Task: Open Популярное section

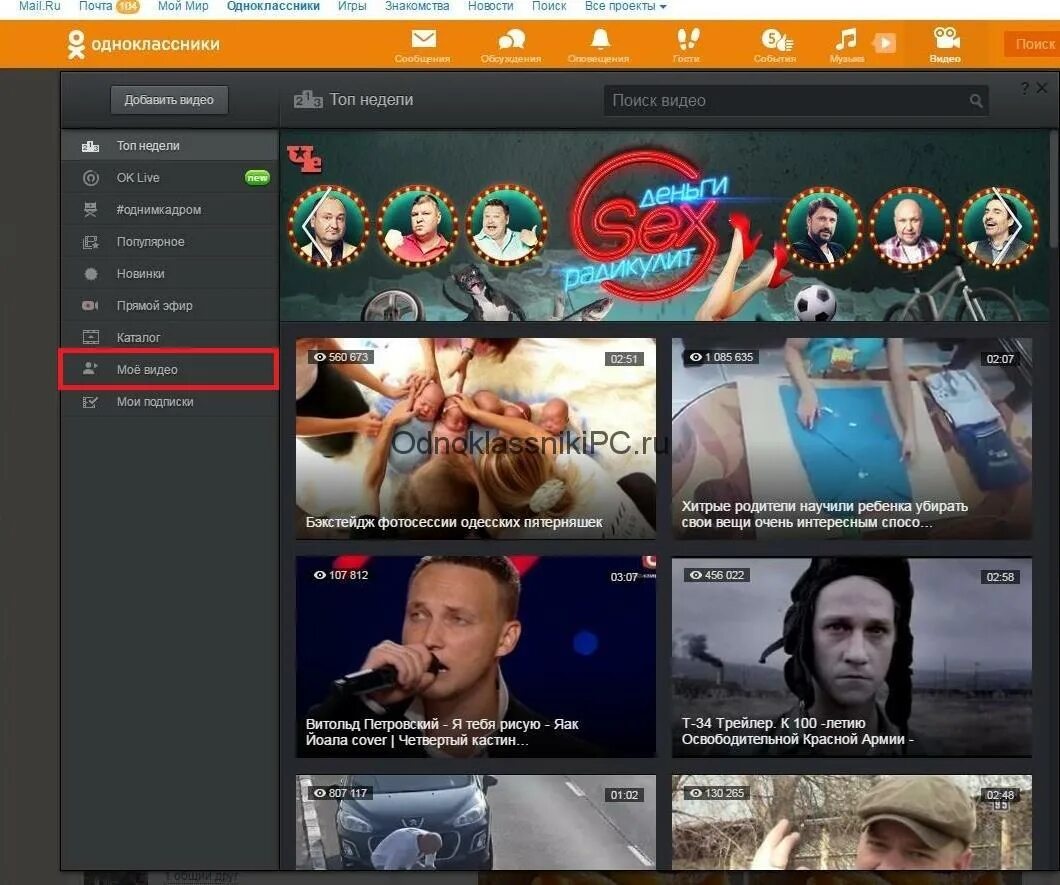Action: (170, 242)
